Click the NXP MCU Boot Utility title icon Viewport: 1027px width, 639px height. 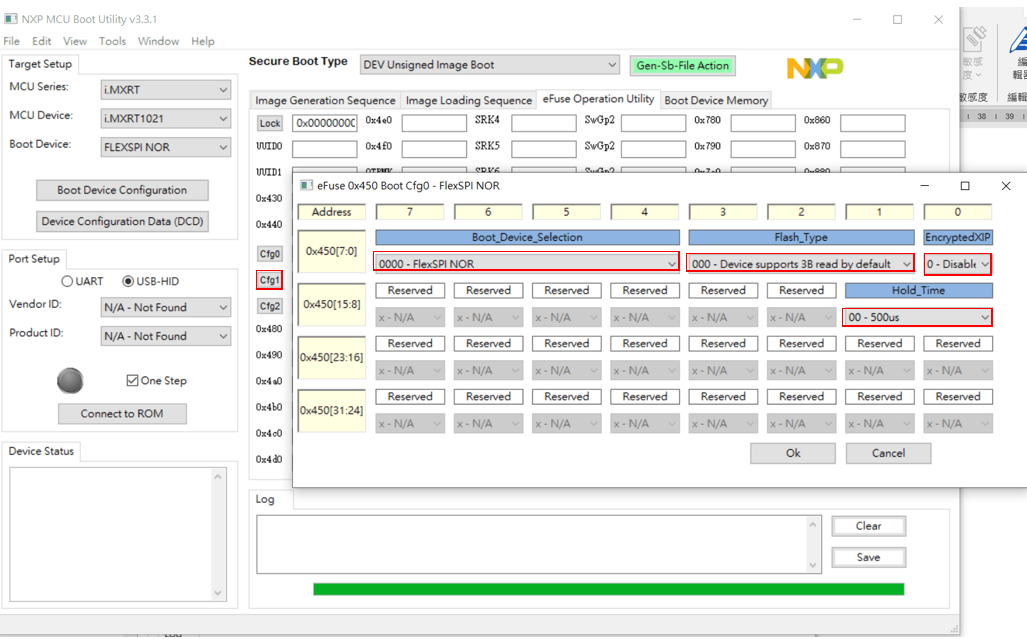tap(11, 19)
